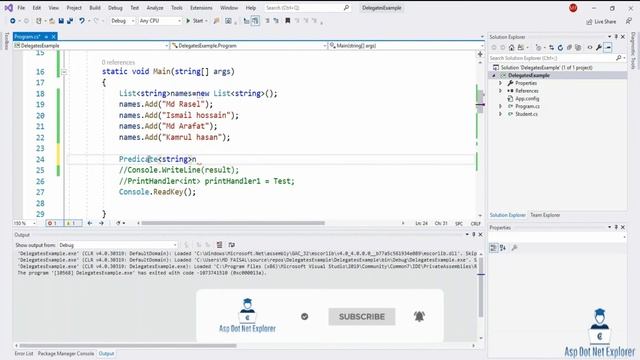Open the editor zoom level dropdown
The image size is (640, 360).
pos(25,223)
